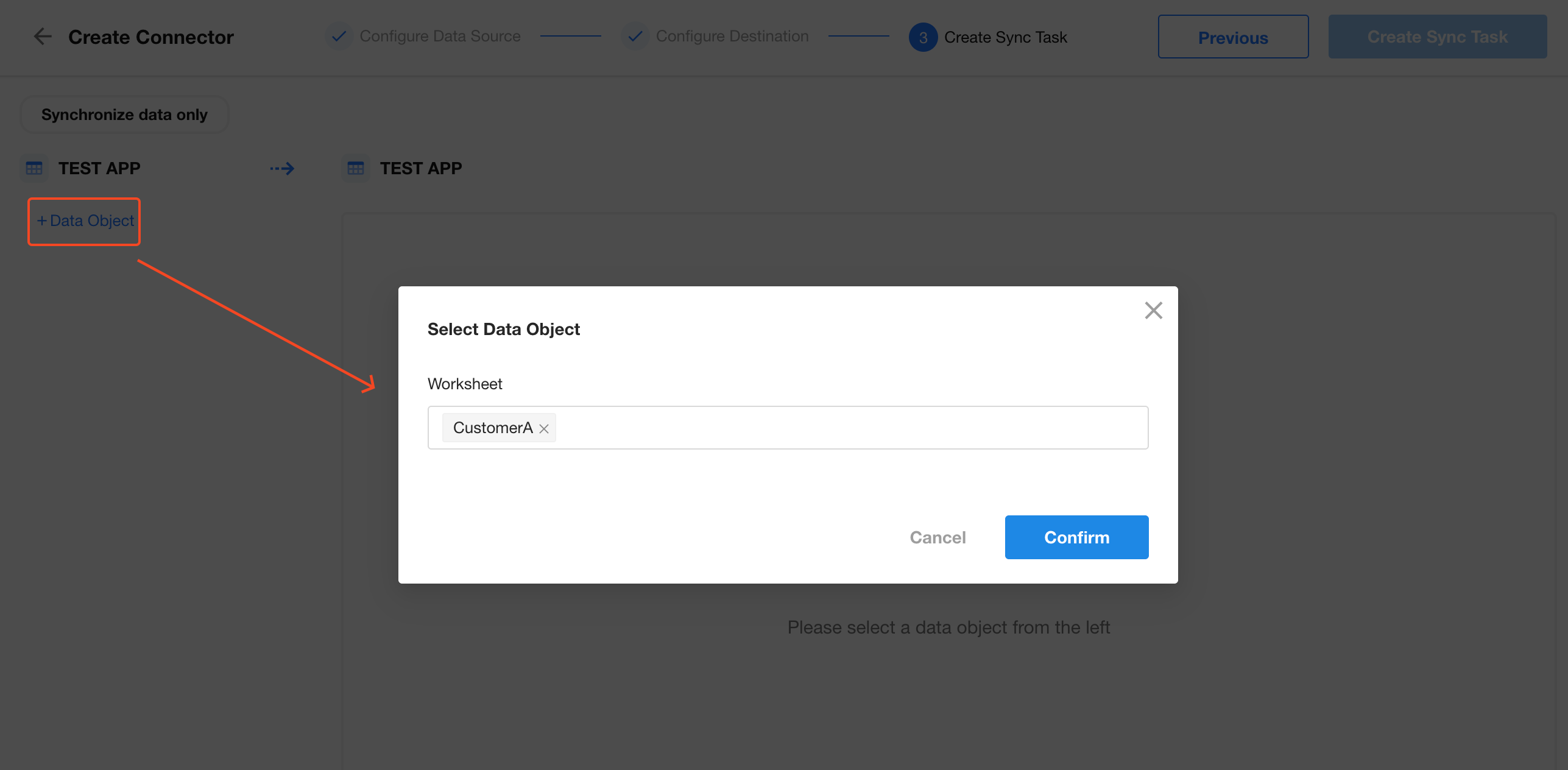Viewport: 1568px width, 770px height.
Task: Go to Configure Data Source step
Action: click(x=440, y=37)
